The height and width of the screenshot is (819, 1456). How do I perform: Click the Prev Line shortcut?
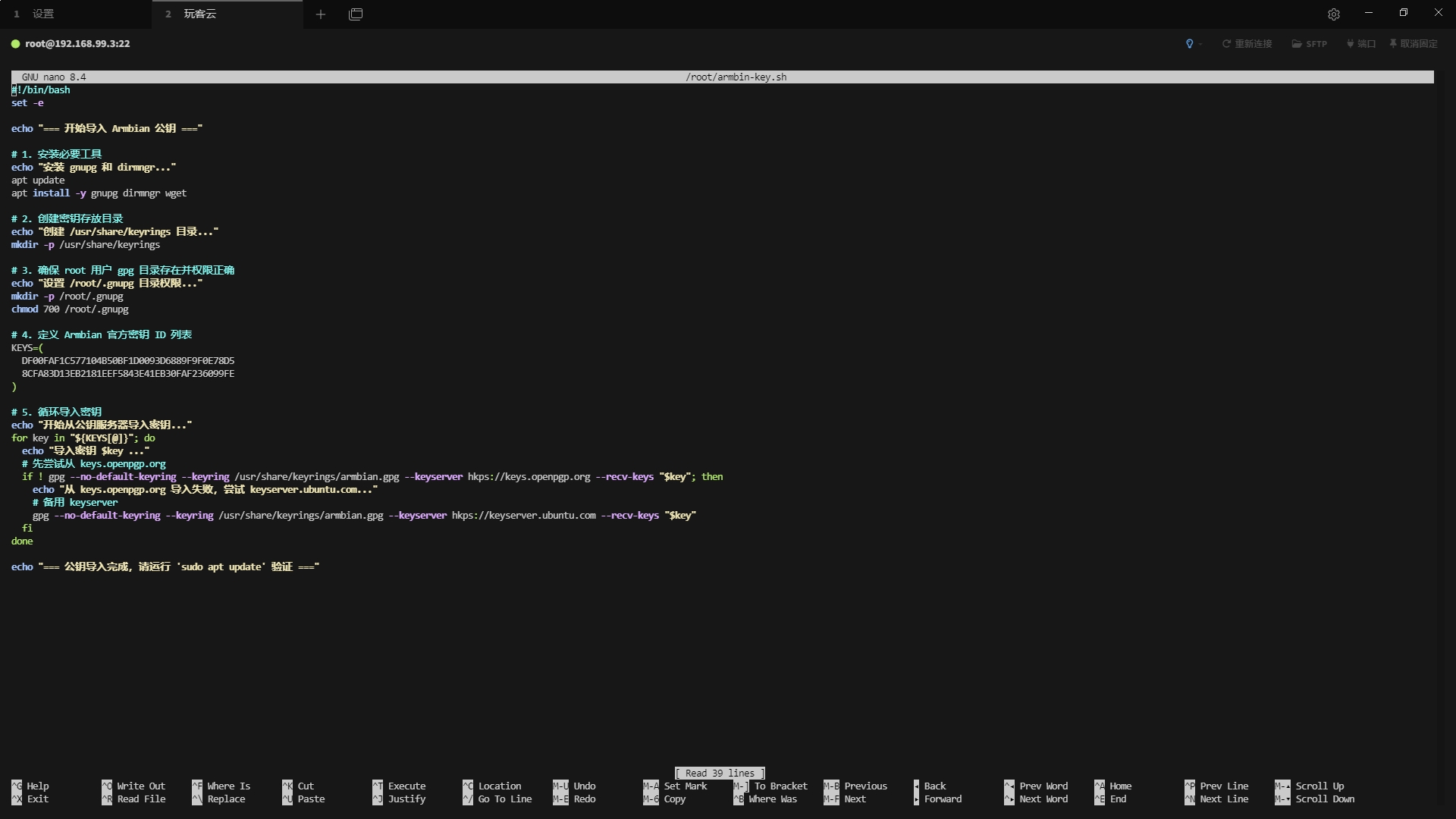(1216, 786)
